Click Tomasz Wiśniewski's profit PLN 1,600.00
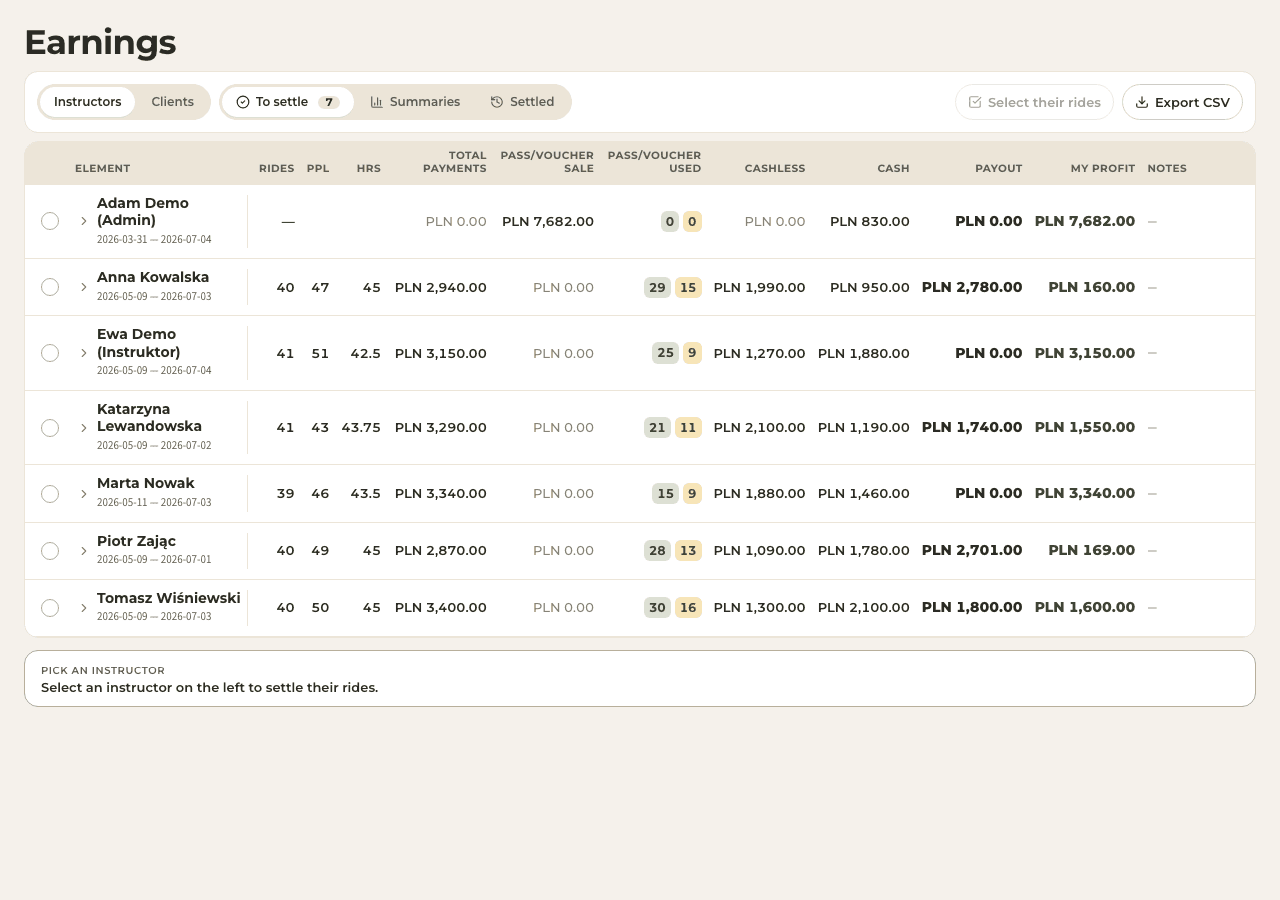This screenshot has height=900, width=1280. click(x=1085, y=608)
